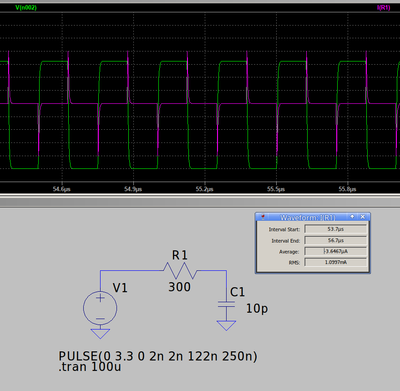Click the Average value field

(335, 251)
